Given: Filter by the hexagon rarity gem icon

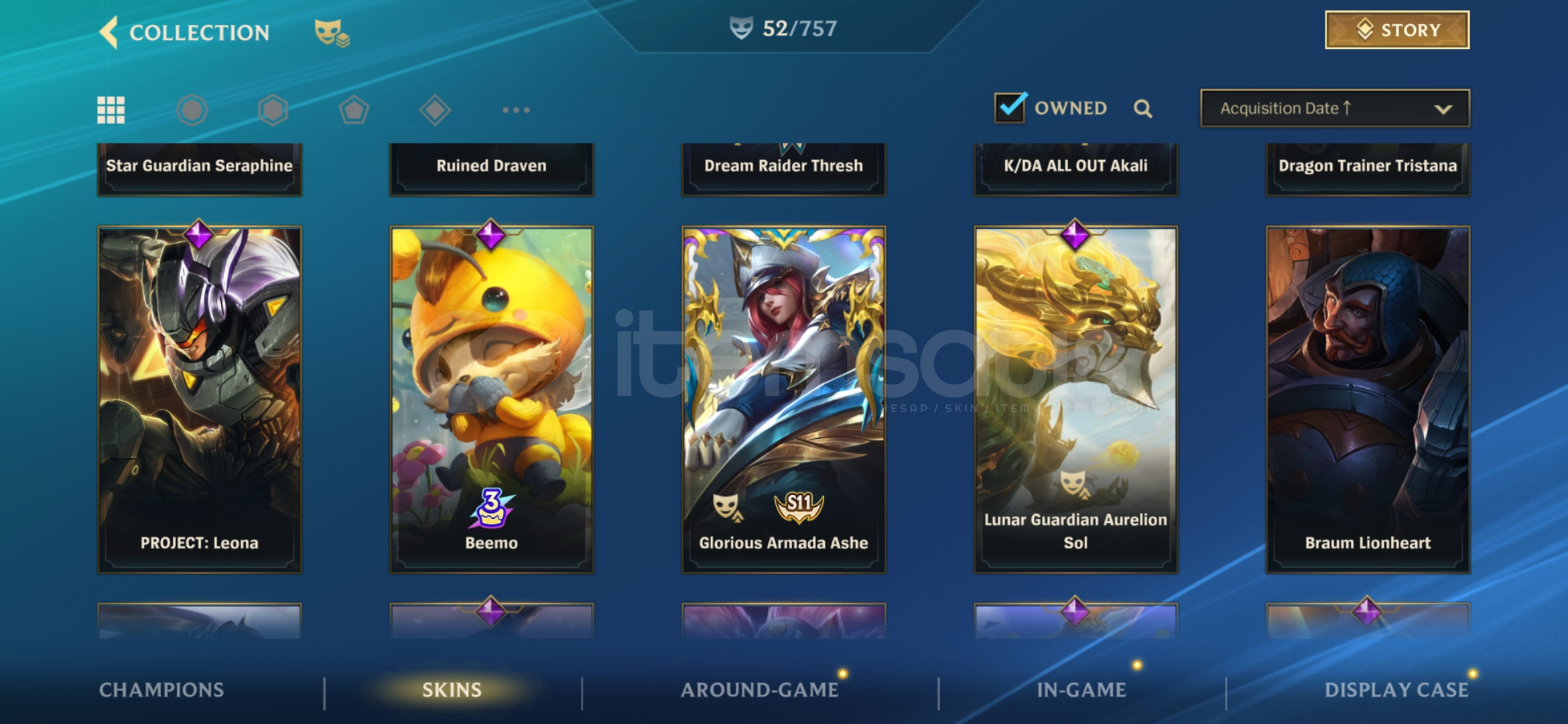Looking at the screenshot, I should click(x=273, y=110).
